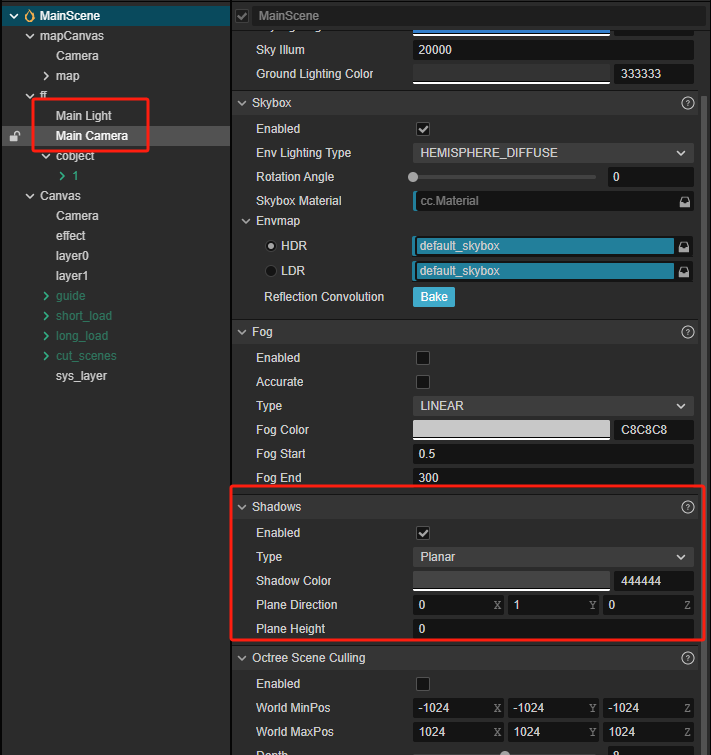Select the Main Light node
Viewport: 711px width, 755px height.
coord(83,116)
